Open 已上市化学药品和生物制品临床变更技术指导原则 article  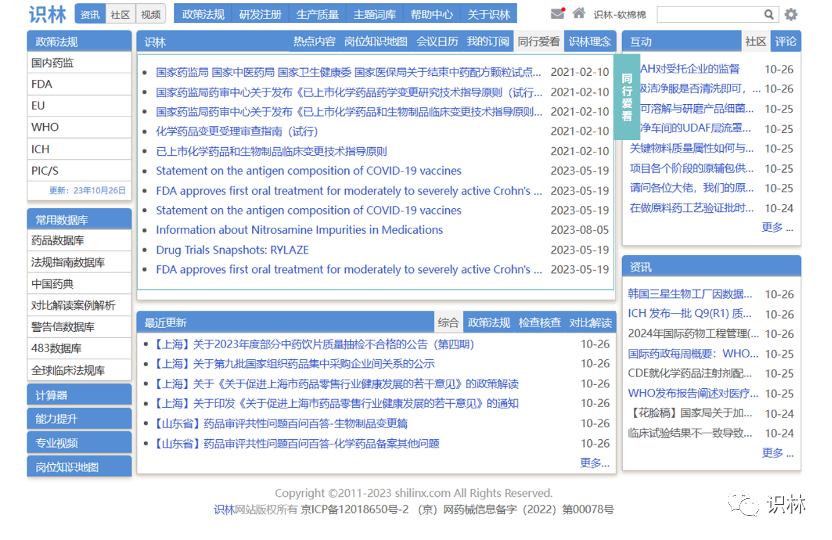[x=271, y=151]
